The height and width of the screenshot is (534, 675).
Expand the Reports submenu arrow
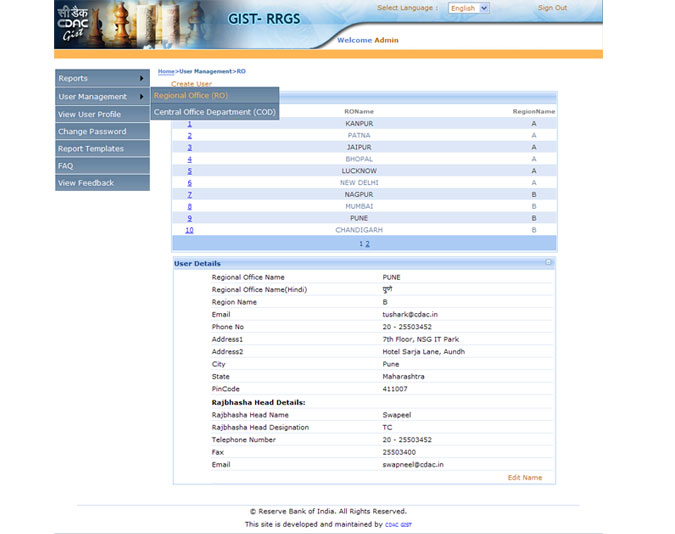[x=143, y=78]
